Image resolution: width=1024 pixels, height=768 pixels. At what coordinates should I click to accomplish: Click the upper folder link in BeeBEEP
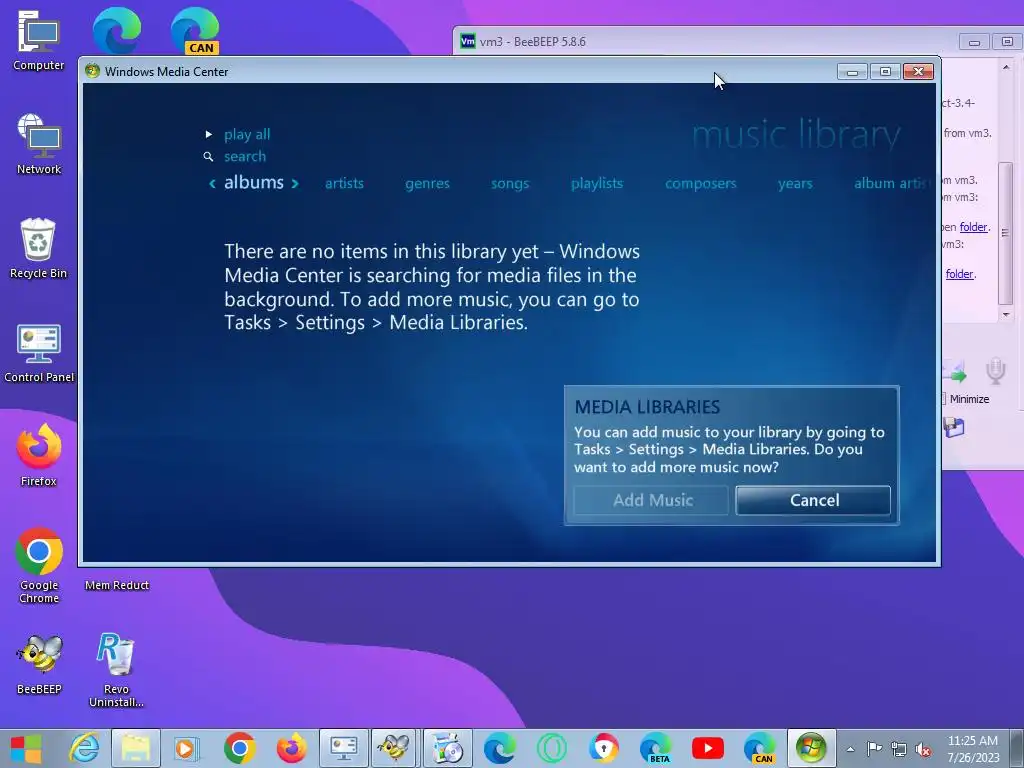(x=973, y=227)
